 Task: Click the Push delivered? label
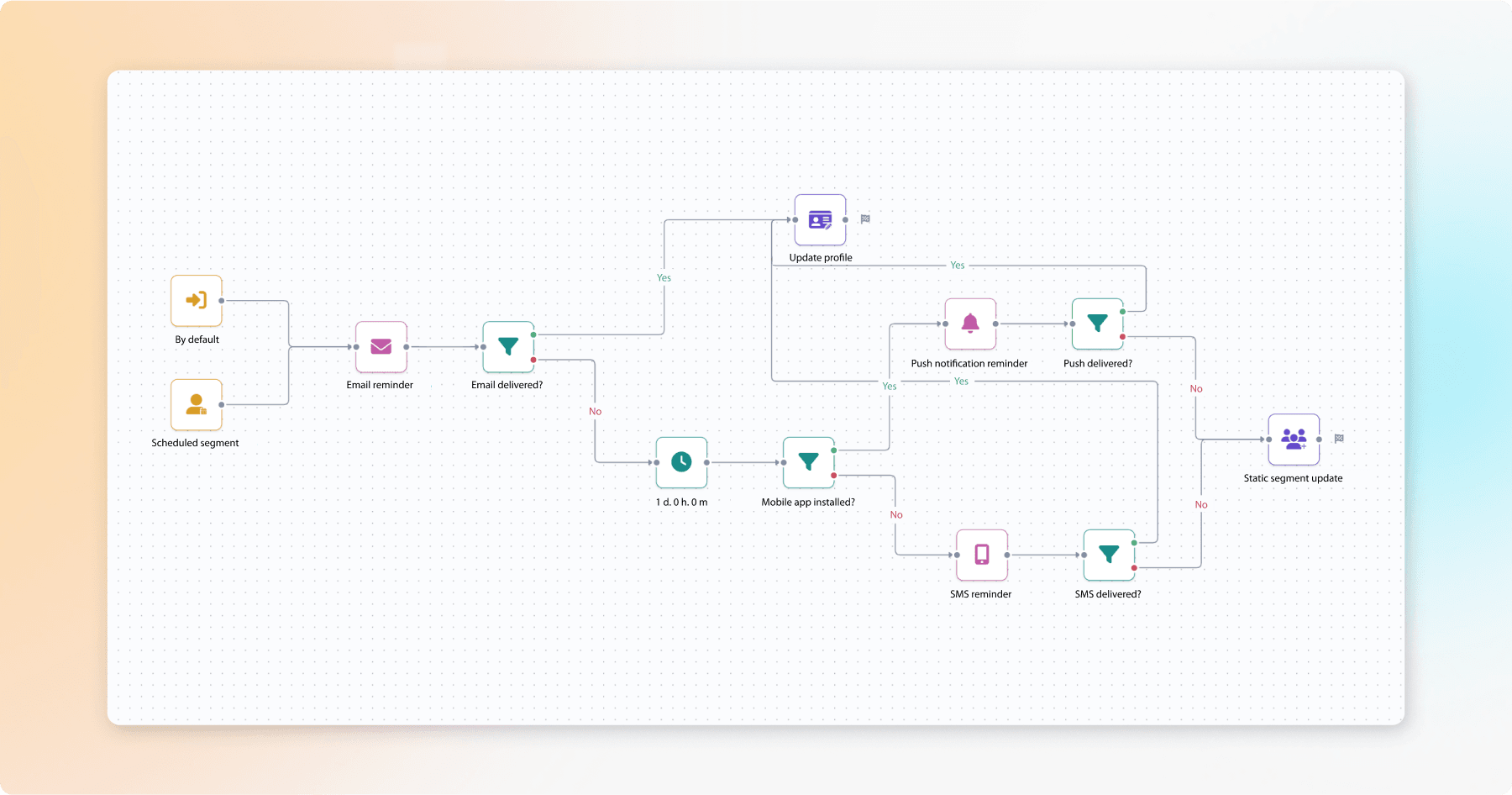pos(1098,364)
